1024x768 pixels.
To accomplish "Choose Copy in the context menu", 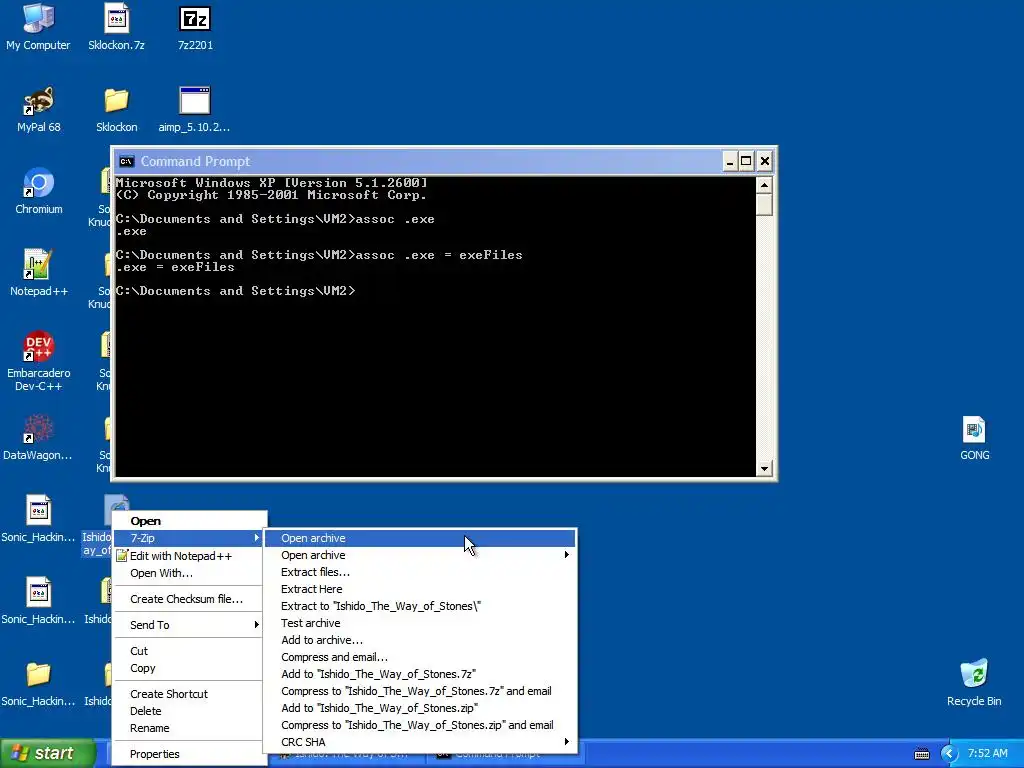I will click(x=190, y=668).
